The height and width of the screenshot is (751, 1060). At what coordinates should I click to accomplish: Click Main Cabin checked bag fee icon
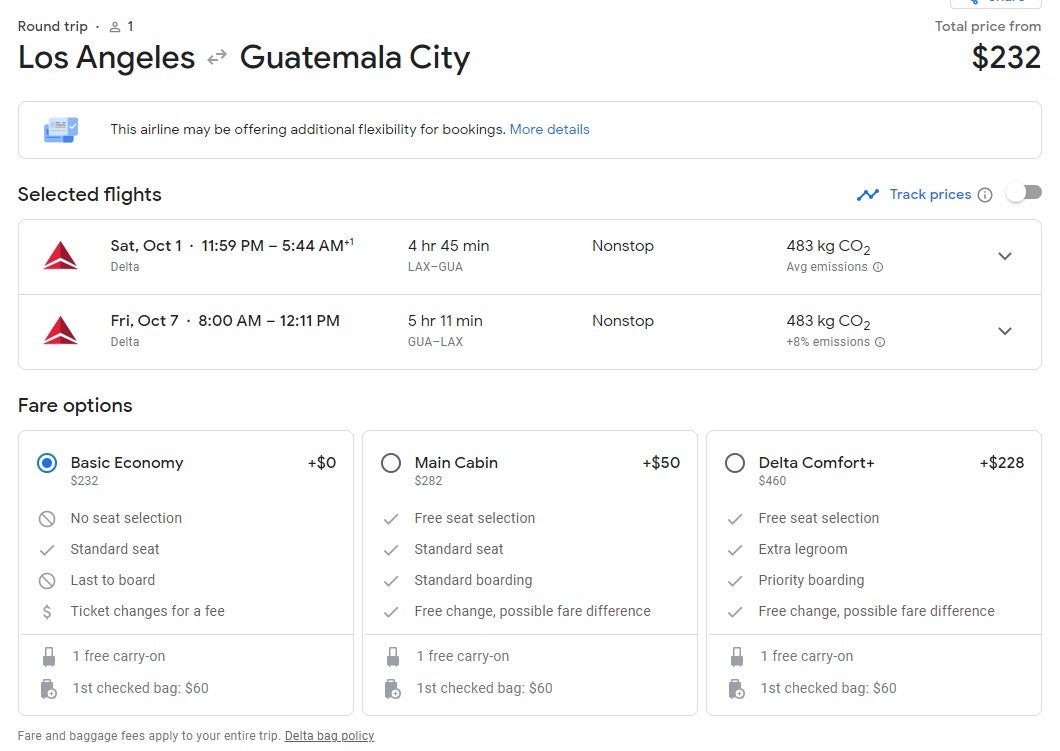393,688
